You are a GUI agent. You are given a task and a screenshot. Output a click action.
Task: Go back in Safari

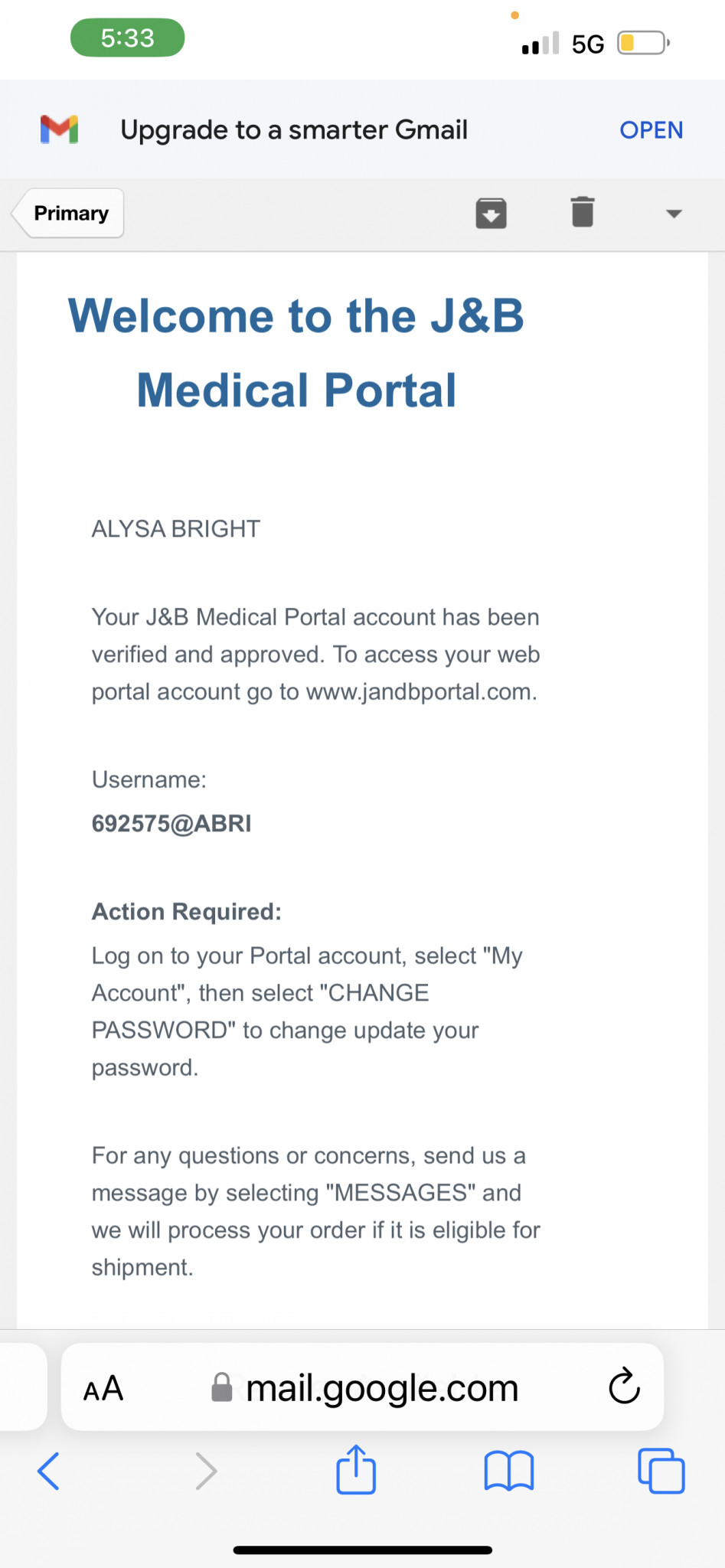[x=48, y=1471]
